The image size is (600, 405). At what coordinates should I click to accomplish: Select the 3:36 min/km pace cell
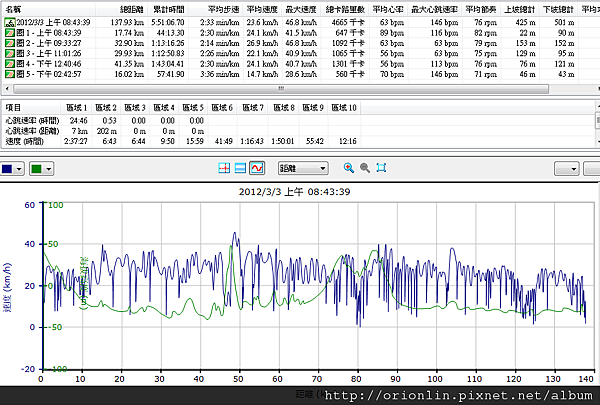[220, 74]
